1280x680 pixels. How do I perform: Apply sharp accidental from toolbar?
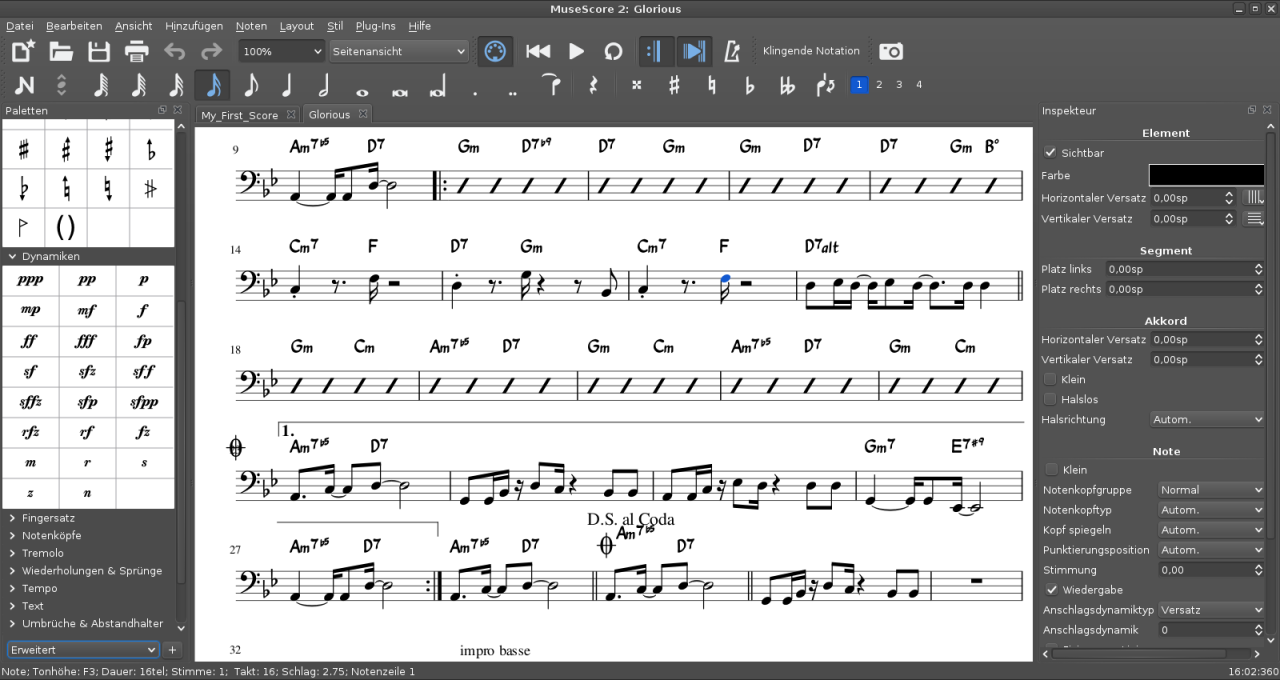[x=674, y=85]
